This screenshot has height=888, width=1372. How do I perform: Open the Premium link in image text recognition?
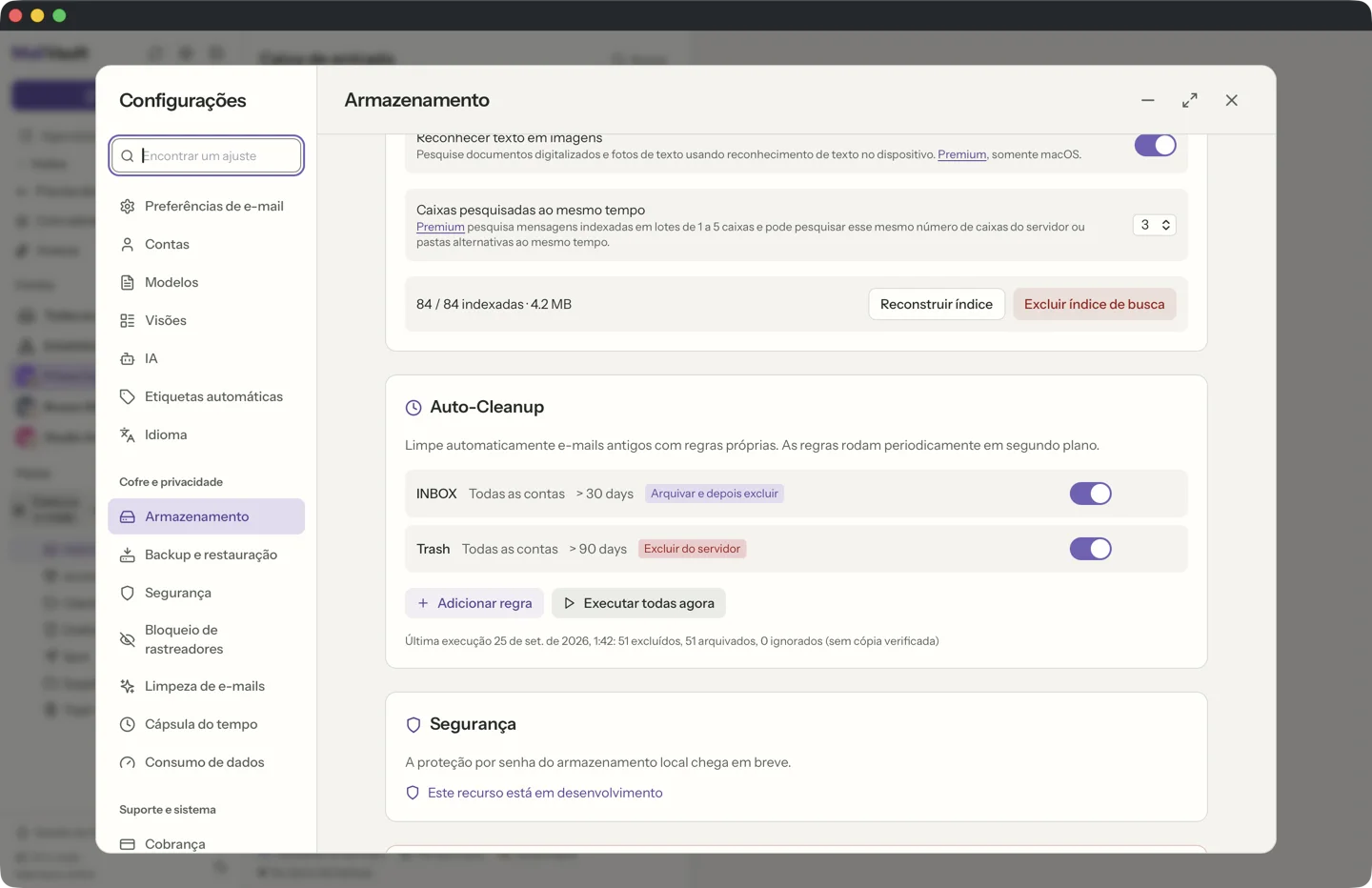[x=961, y=154]
